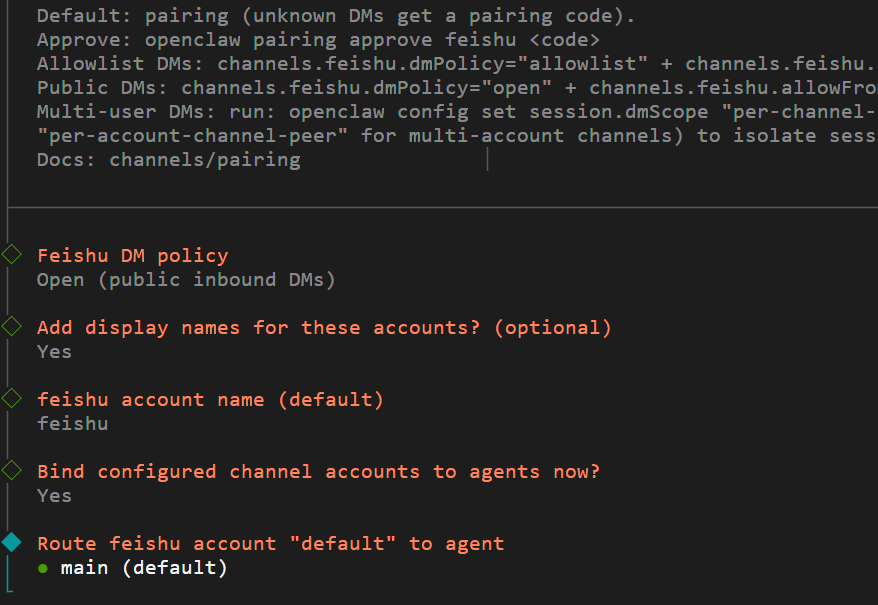Click the "Open (public inbound DMs)" answer
The image size is (878, 605).
point(186,280)
